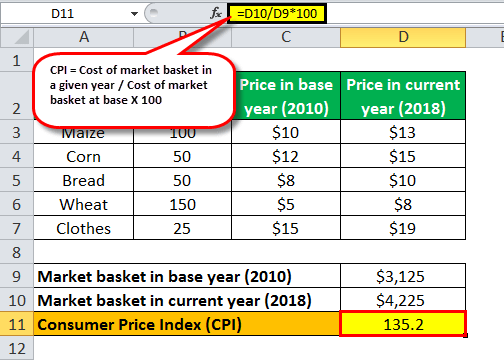Click the $4,225 cell
The image size is (504, 360).
tap(403, 300)
